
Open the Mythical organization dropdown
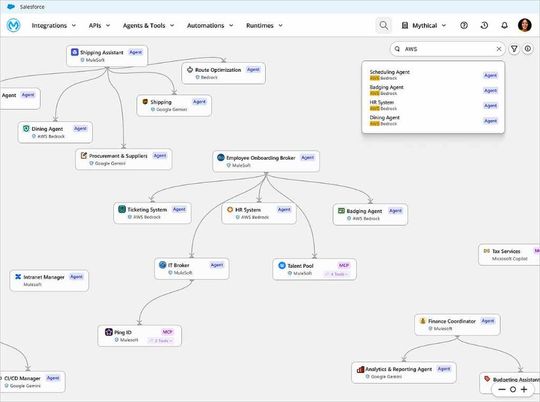click(424, 25)
